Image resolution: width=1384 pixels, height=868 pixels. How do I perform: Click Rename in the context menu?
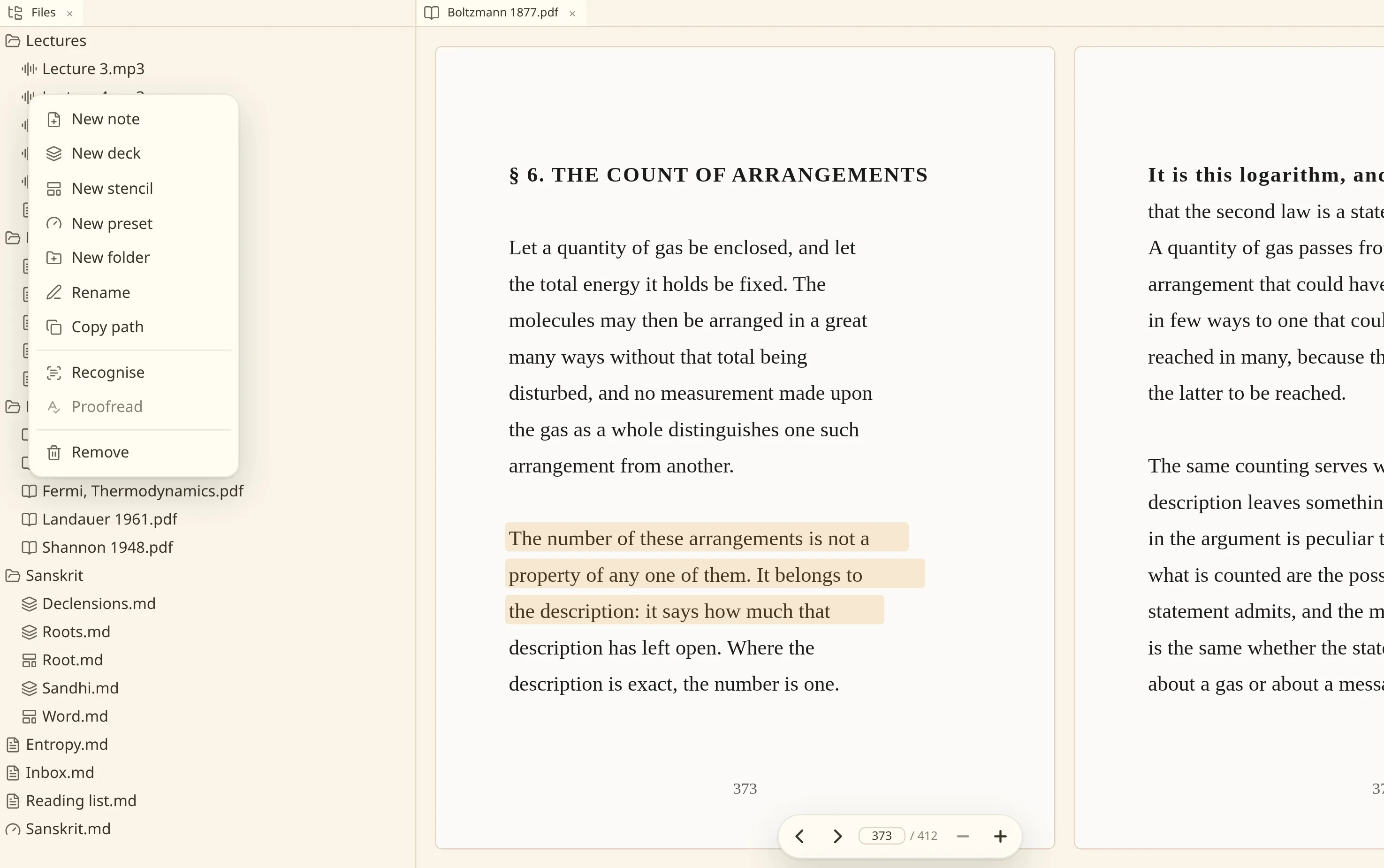tap(133, 293)
